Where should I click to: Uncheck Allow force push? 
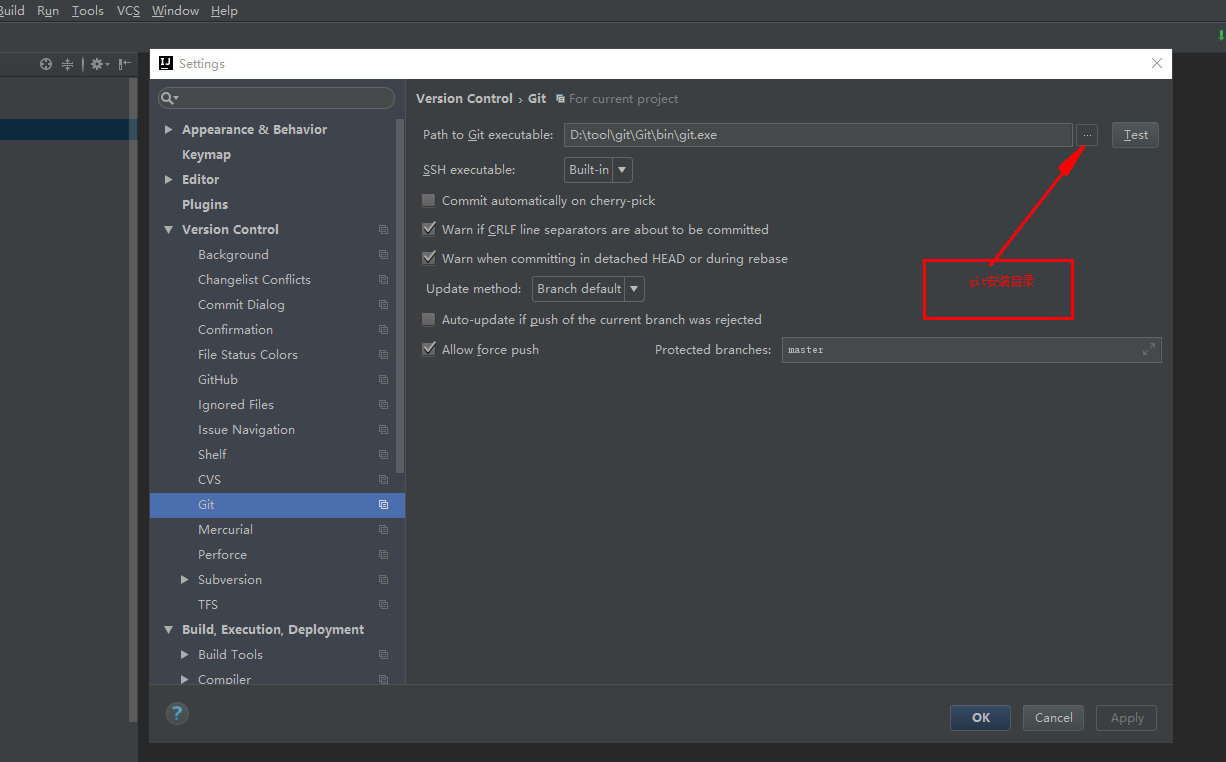pyautogui.click(x=429, y=349)
